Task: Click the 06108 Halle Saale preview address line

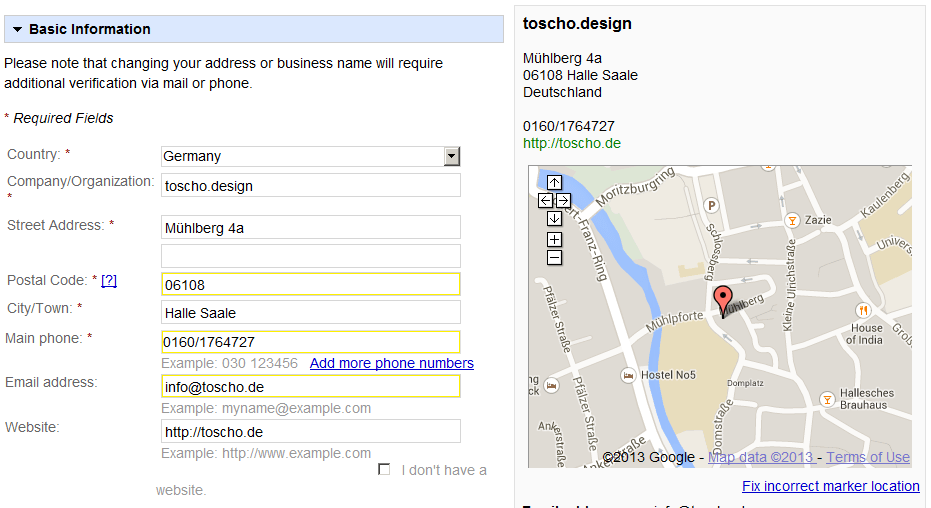Action: pos(580,75)
